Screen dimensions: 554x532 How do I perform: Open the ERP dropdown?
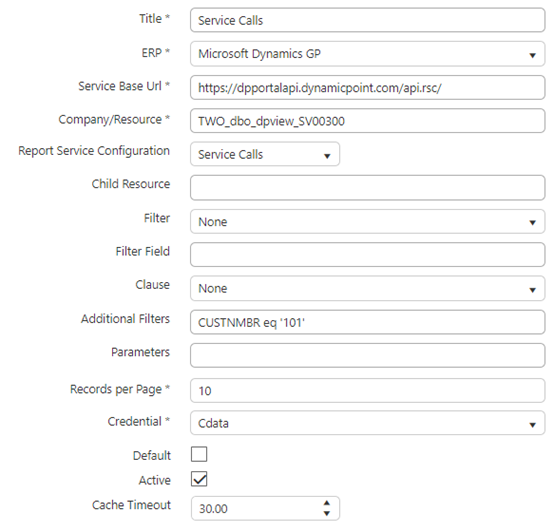[x=367, y=54]
